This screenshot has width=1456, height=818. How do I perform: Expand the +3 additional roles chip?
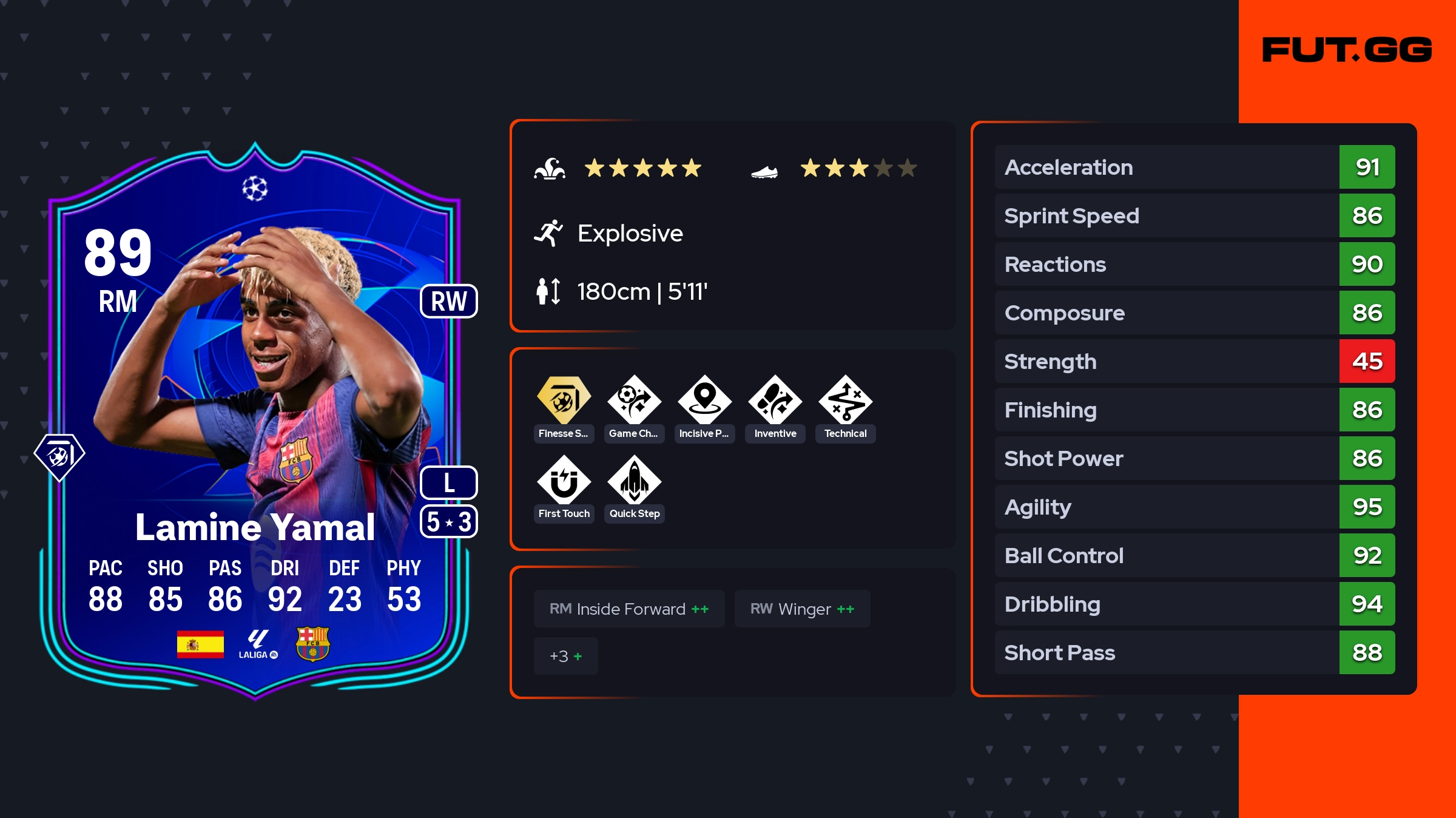(566, 656)
